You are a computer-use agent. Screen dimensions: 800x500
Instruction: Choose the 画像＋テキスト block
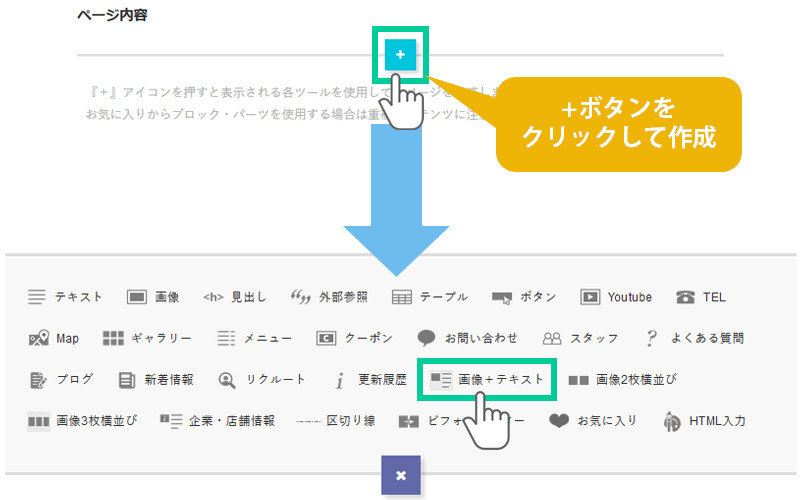[487, 380]
